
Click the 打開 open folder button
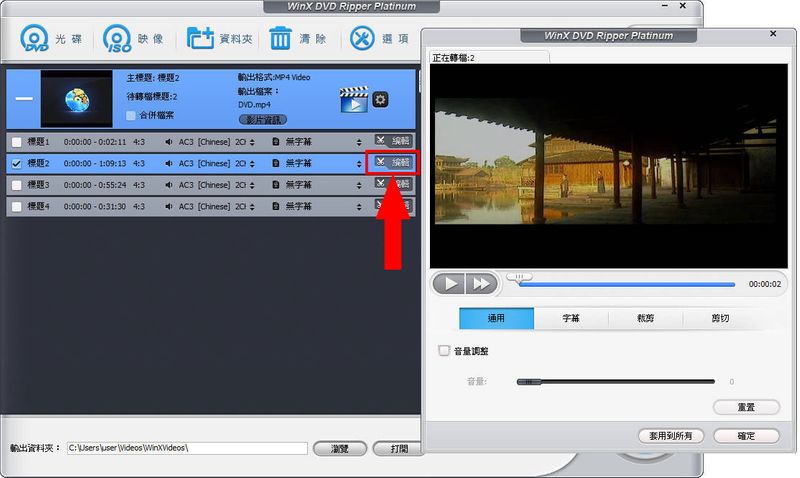[x=399, y=448]
